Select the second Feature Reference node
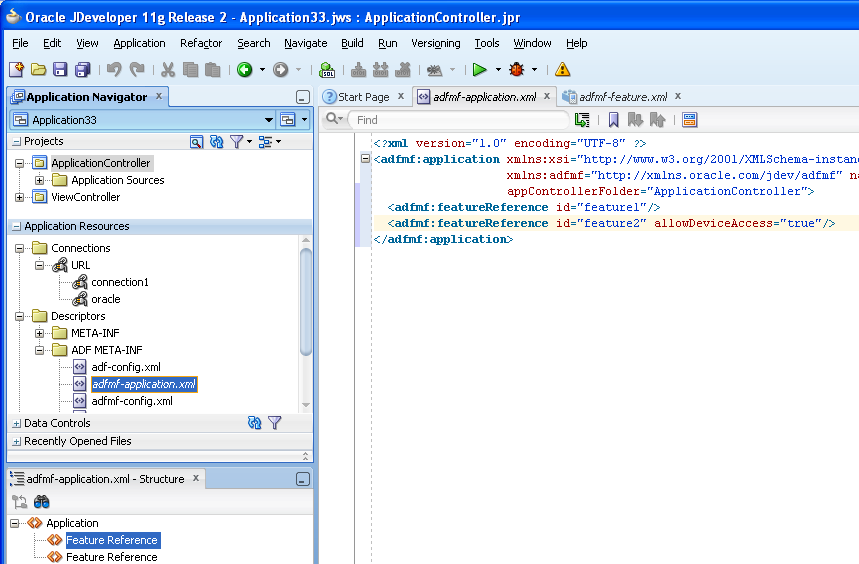Image resolution: width=859 pixels, height=564 pixels. coord(112,557)
